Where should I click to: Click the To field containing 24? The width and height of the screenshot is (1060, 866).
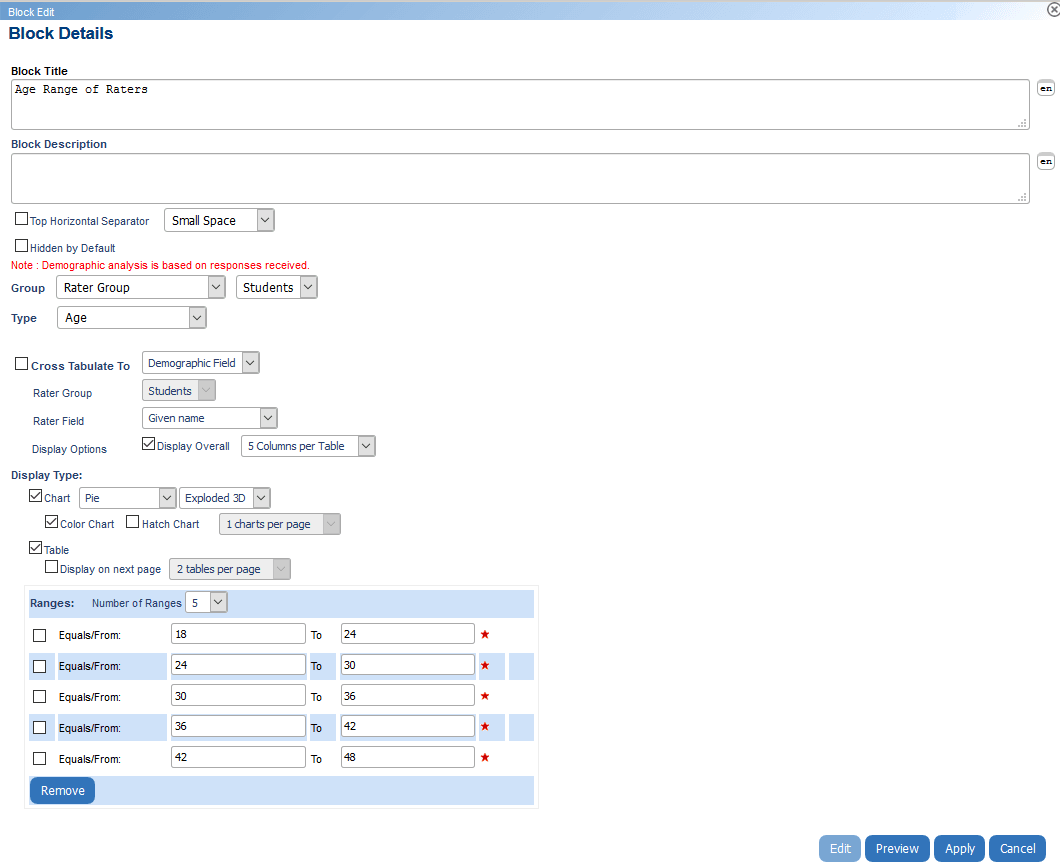(408, 634)
